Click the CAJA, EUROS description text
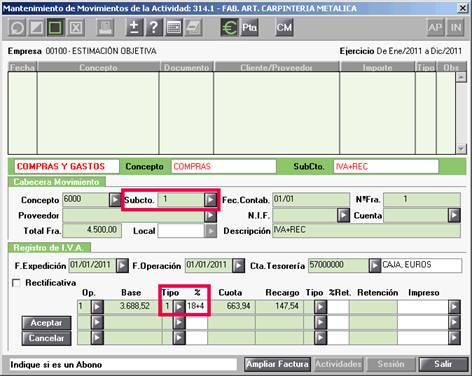Screen dimensions: 472x376 point(407,265)
